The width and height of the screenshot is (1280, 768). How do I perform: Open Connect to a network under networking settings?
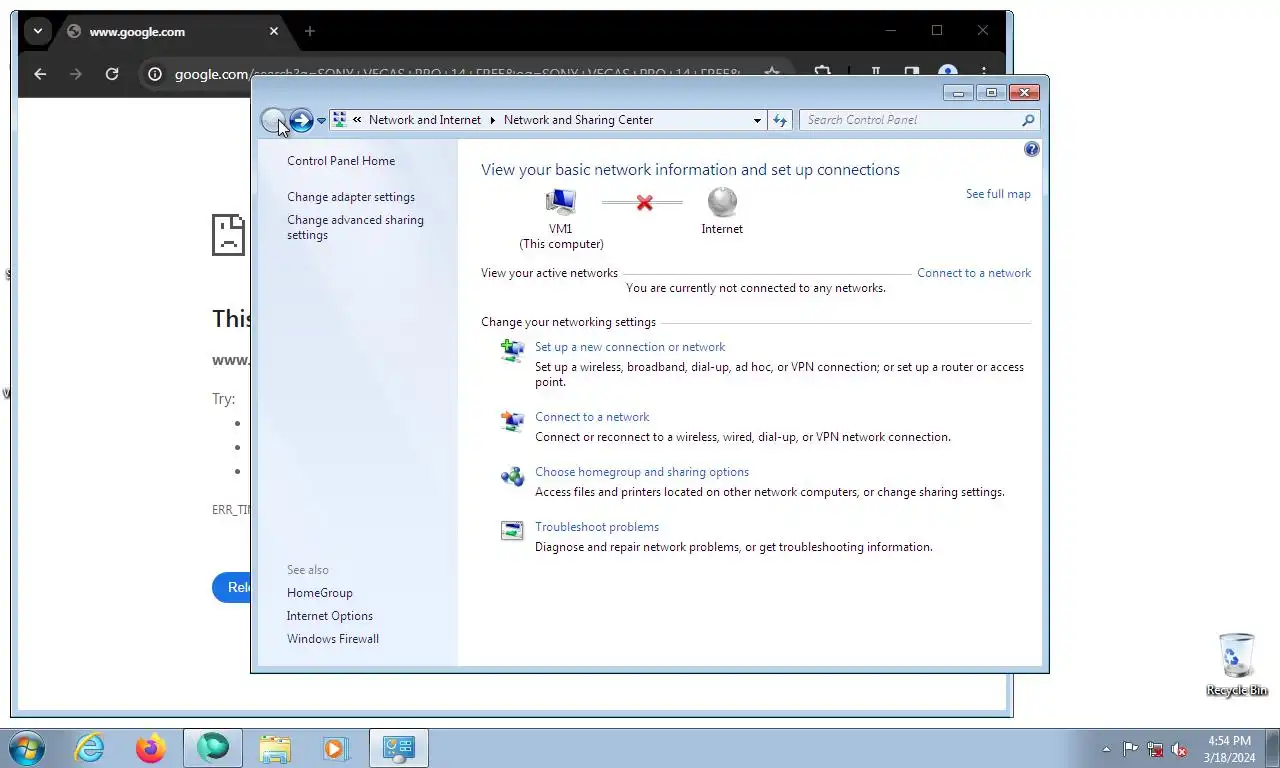(592, 417)
